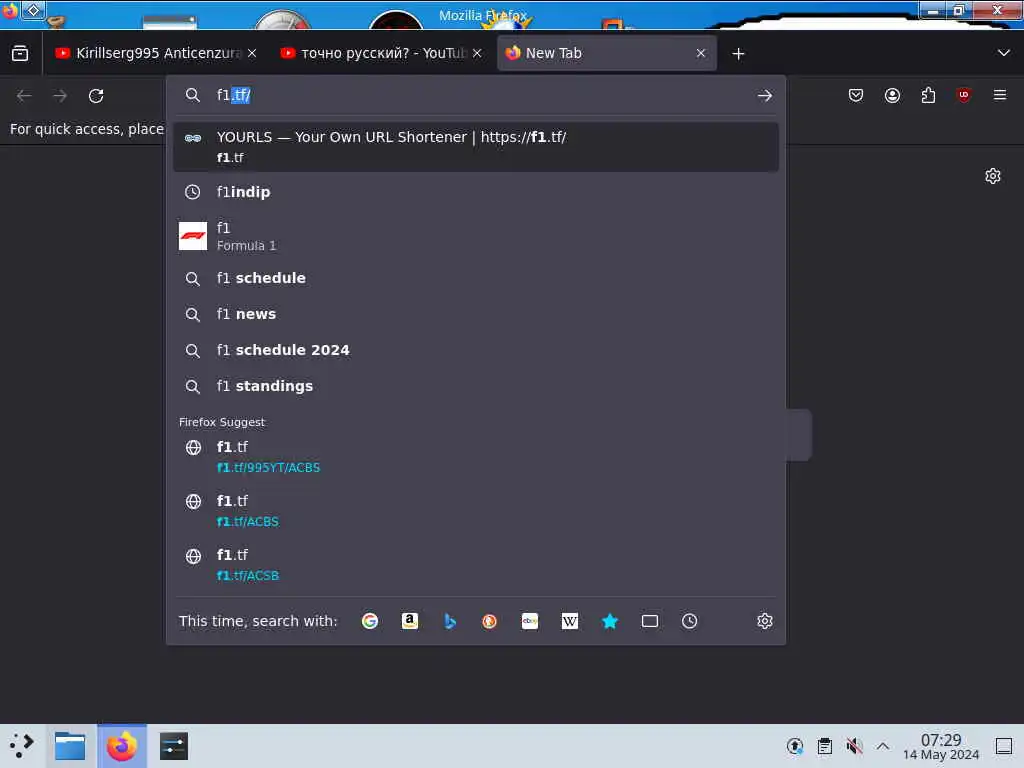Search this time with Google
The image size is (1024, 768).
(x=370, y=621)
